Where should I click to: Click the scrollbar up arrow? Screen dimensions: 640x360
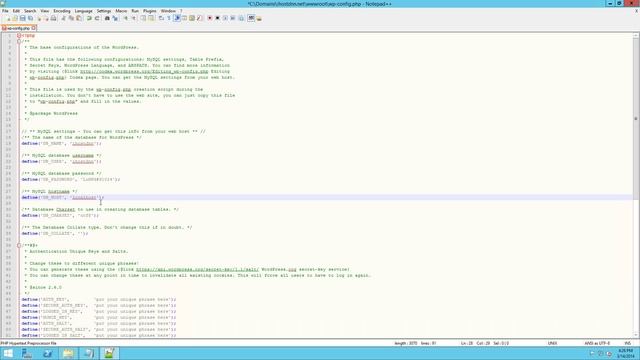pyautogui.click(x=636, y=36)
